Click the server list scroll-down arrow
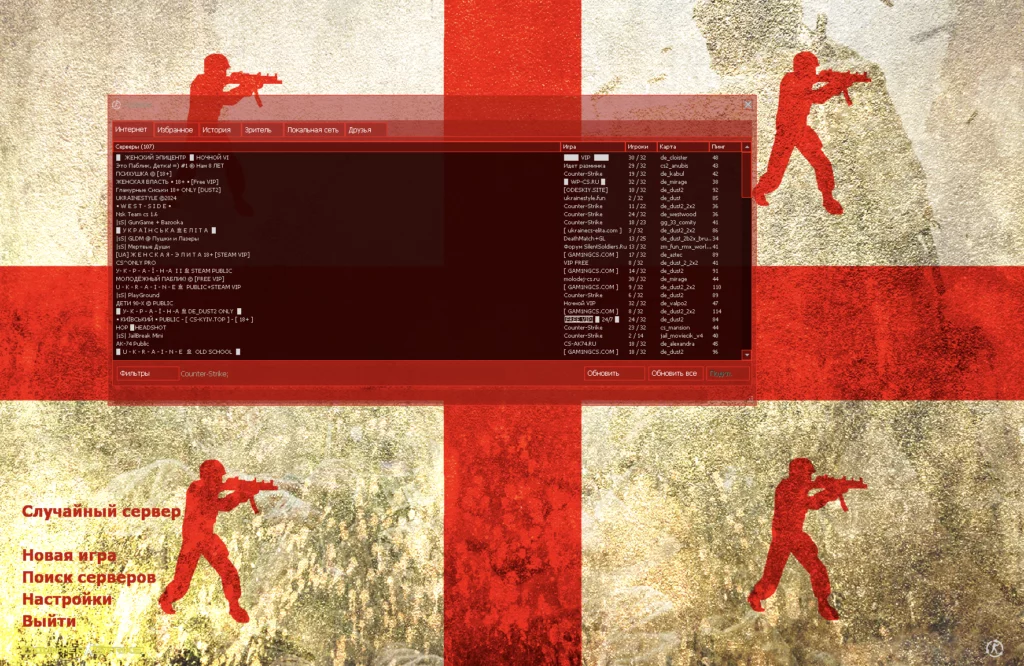The width and height of the screenshot is (1024, 666). (x=746, y=354)
